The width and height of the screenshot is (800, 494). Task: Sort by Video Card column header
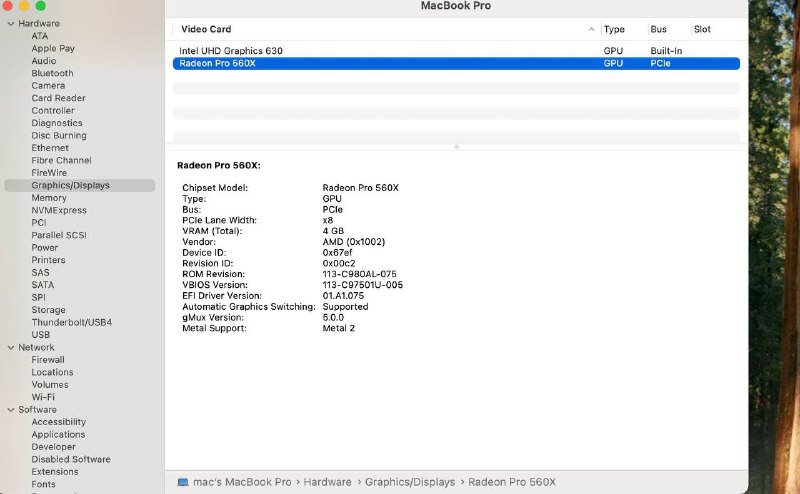pyautogui.click(x=206, y=29)
